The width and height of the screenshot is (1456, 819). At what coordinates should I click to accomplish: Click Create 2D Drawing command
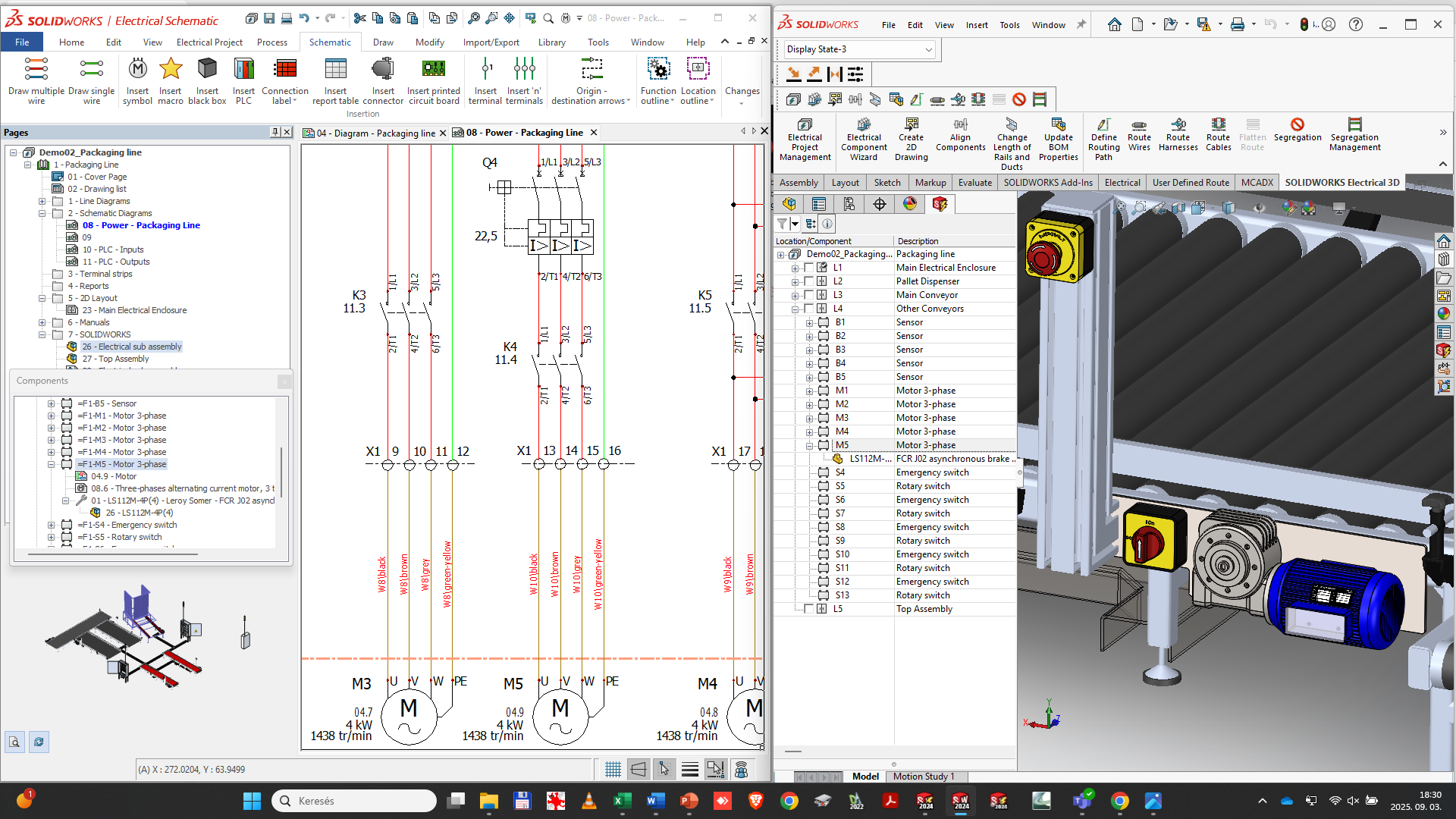(x=911, y=140)
